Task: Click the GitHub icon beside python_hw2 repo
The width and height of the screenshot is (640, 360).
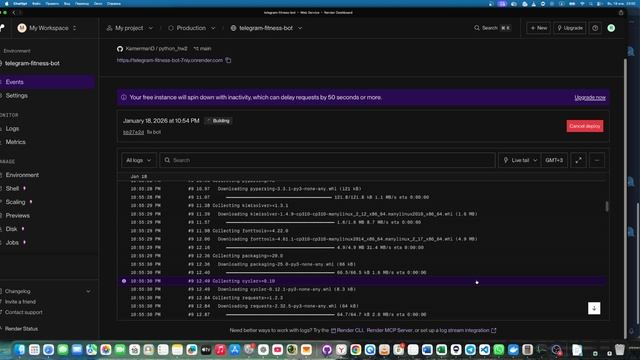Action: 120,49
